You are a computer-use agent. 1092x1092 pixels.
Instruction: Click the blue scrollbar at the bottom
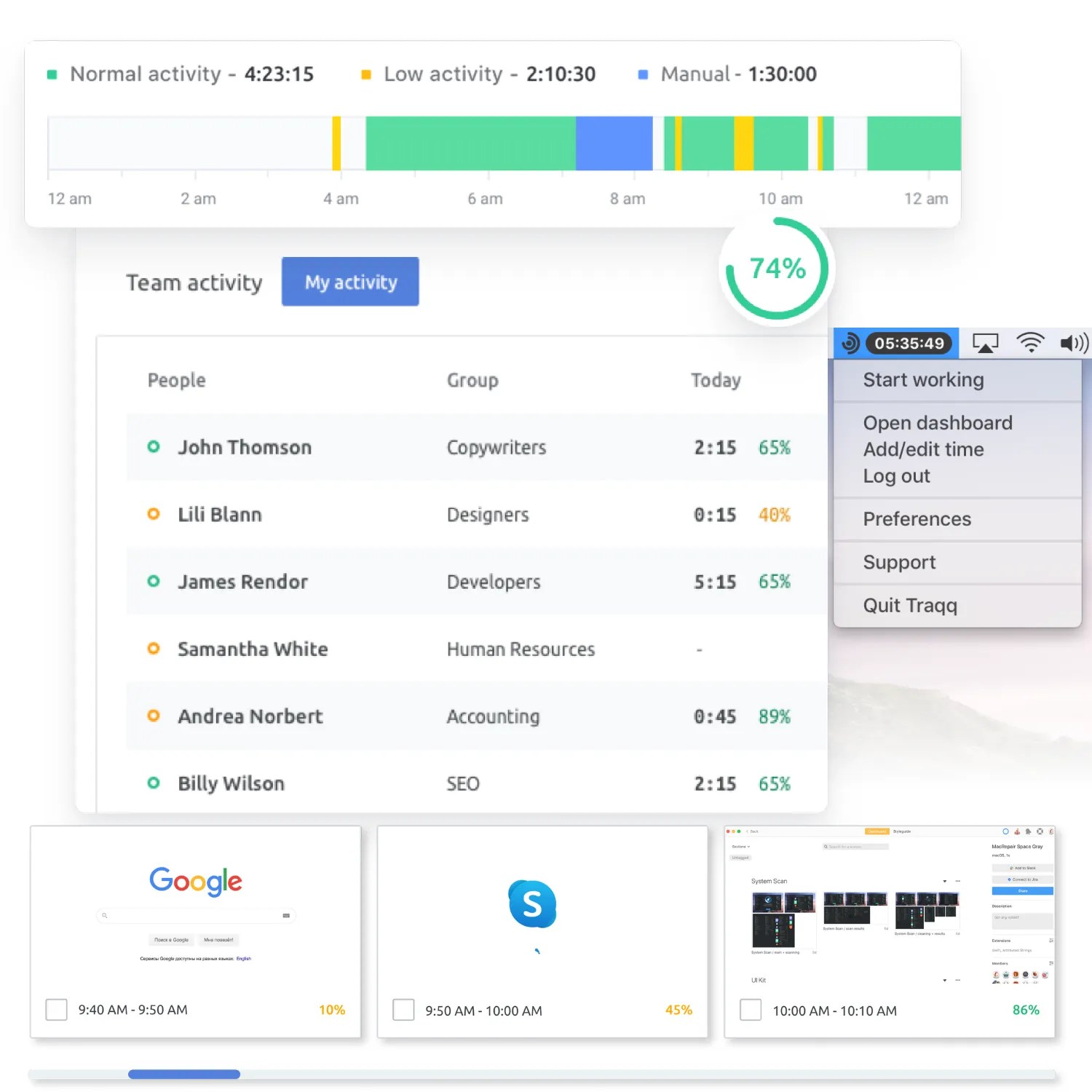183,1074
